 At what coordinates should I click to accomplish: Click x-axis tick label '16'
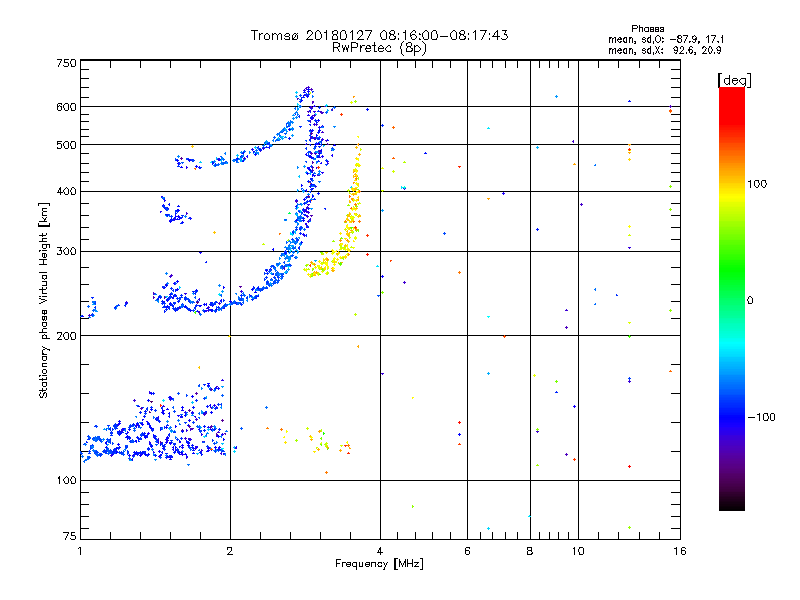click(680, 551)
